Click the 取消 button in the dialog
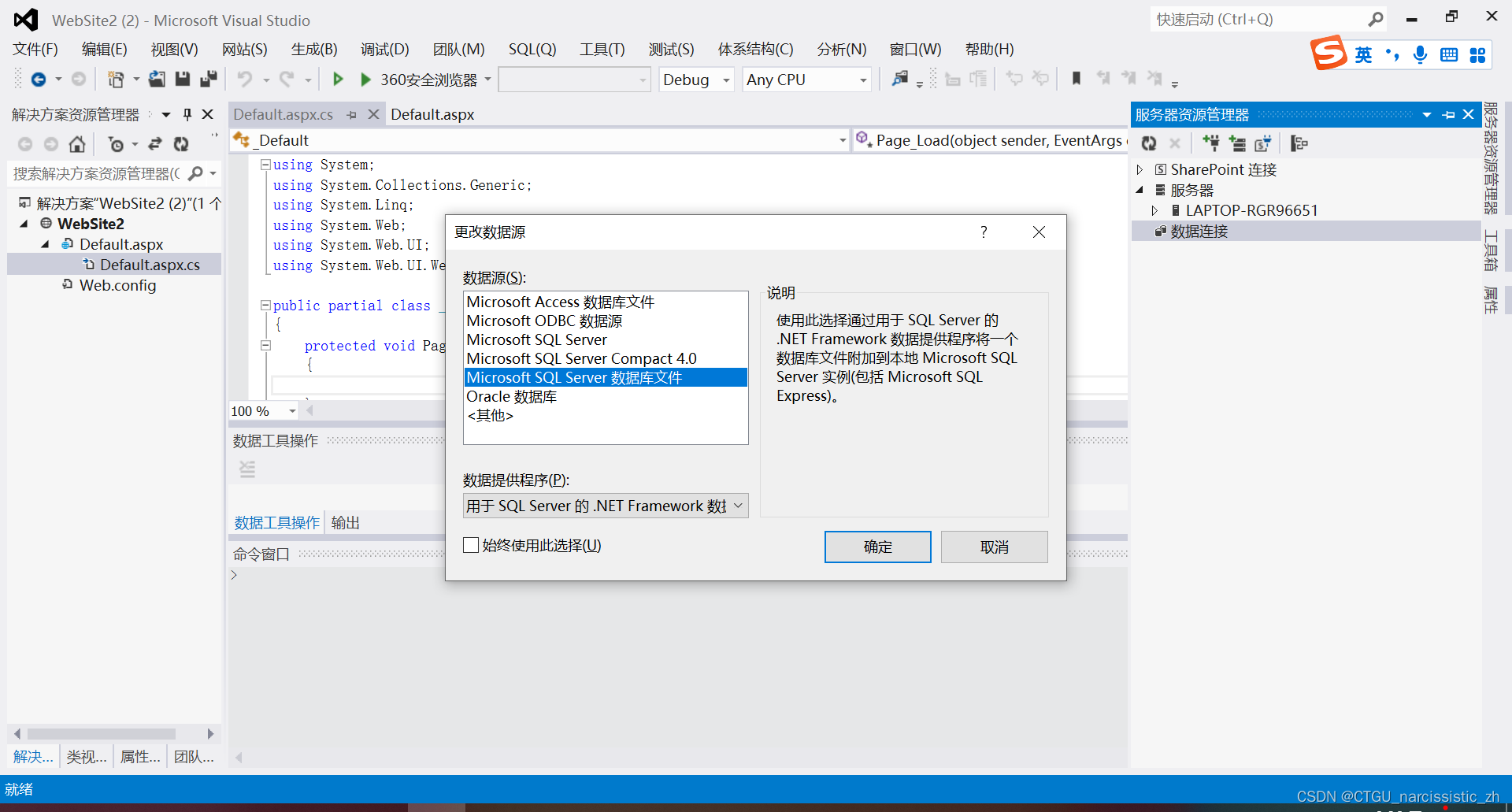Image resolution: width=1512 pixels, height=812 pixels. pos(994,547)
